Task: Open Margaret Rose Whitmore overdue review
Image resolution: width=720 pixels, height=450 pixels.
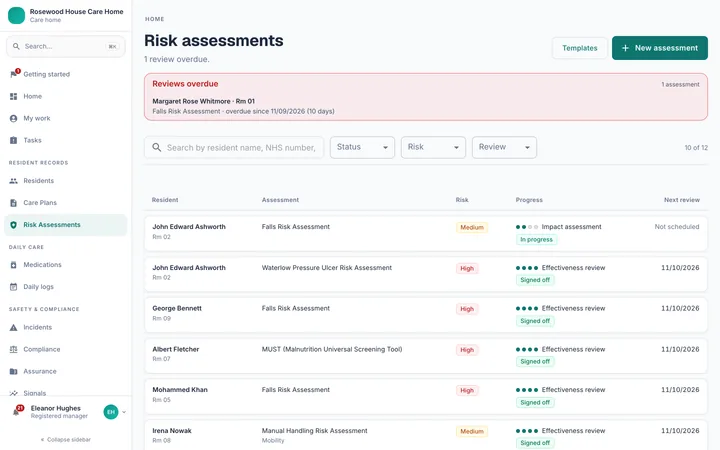Action: (426, 106)
